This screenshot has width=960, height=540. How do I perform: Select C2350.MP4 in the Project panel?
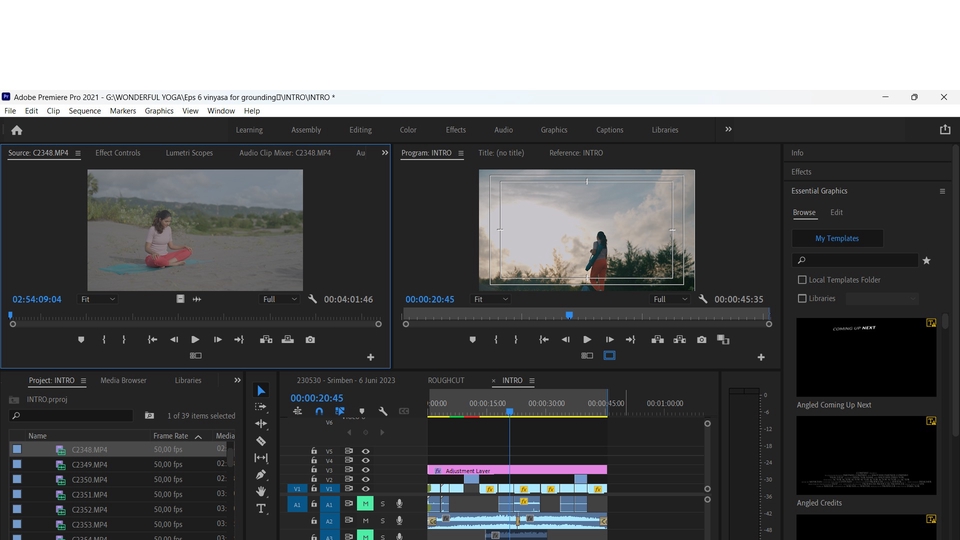coord(89,479)
